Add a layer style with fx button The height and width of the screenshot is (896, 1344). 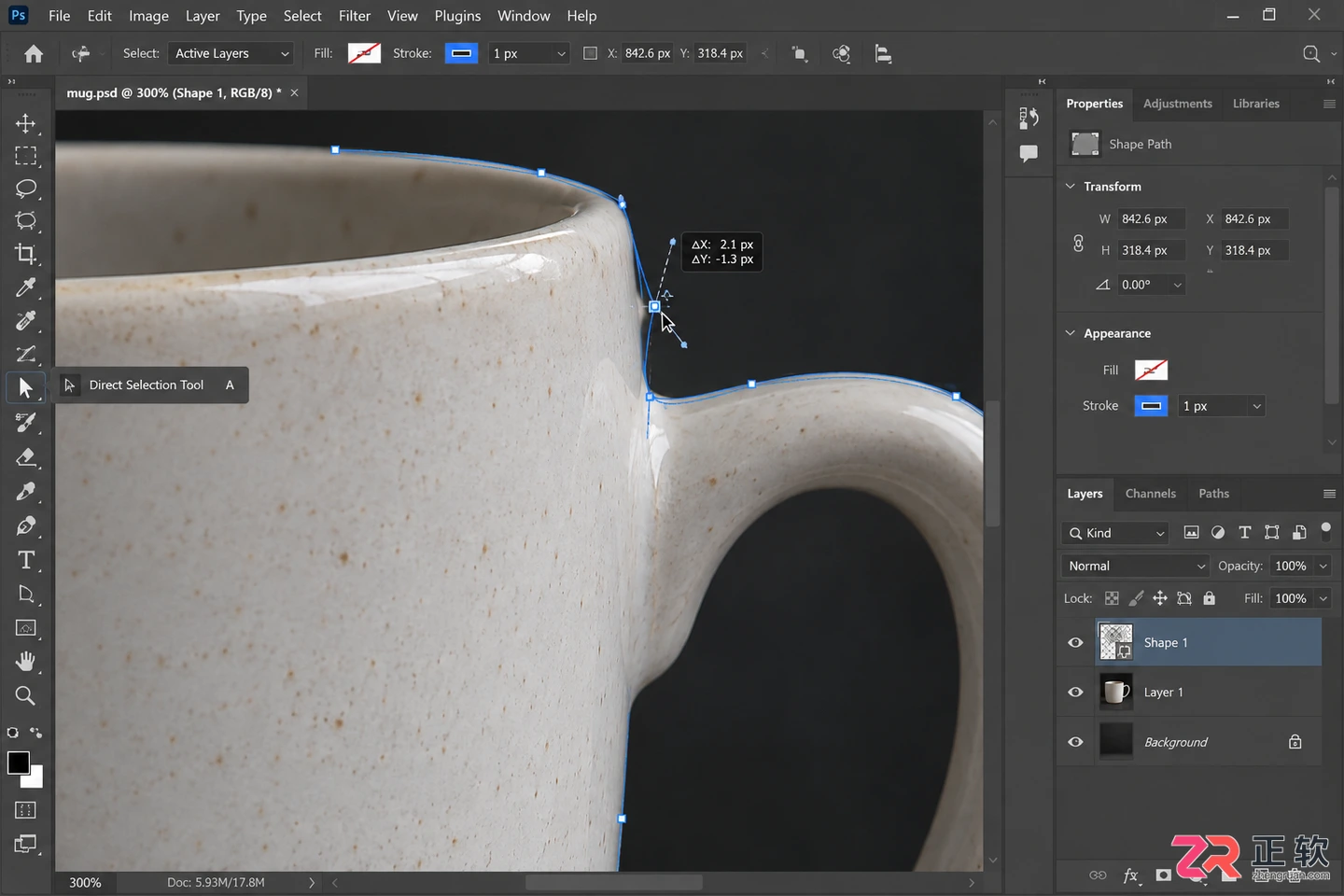(x=1130, y=875)
